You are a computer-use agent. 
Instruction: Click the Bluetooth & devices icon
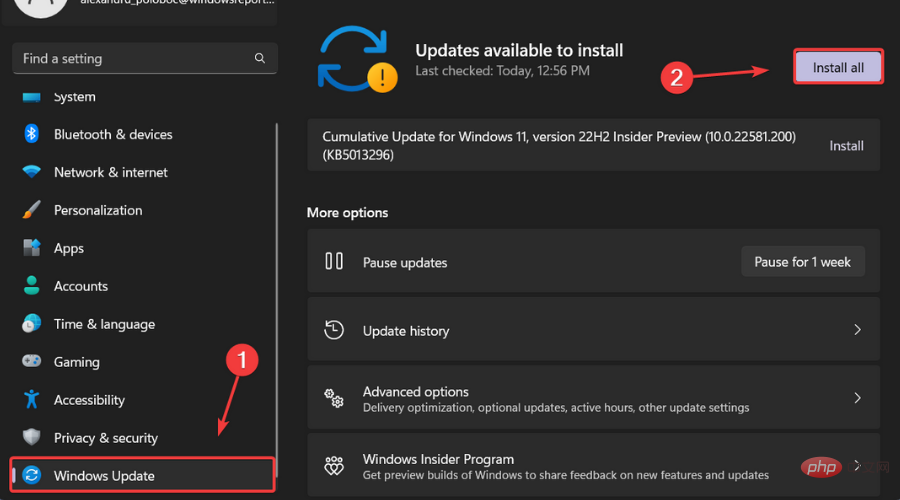click(x=32, y=134)
